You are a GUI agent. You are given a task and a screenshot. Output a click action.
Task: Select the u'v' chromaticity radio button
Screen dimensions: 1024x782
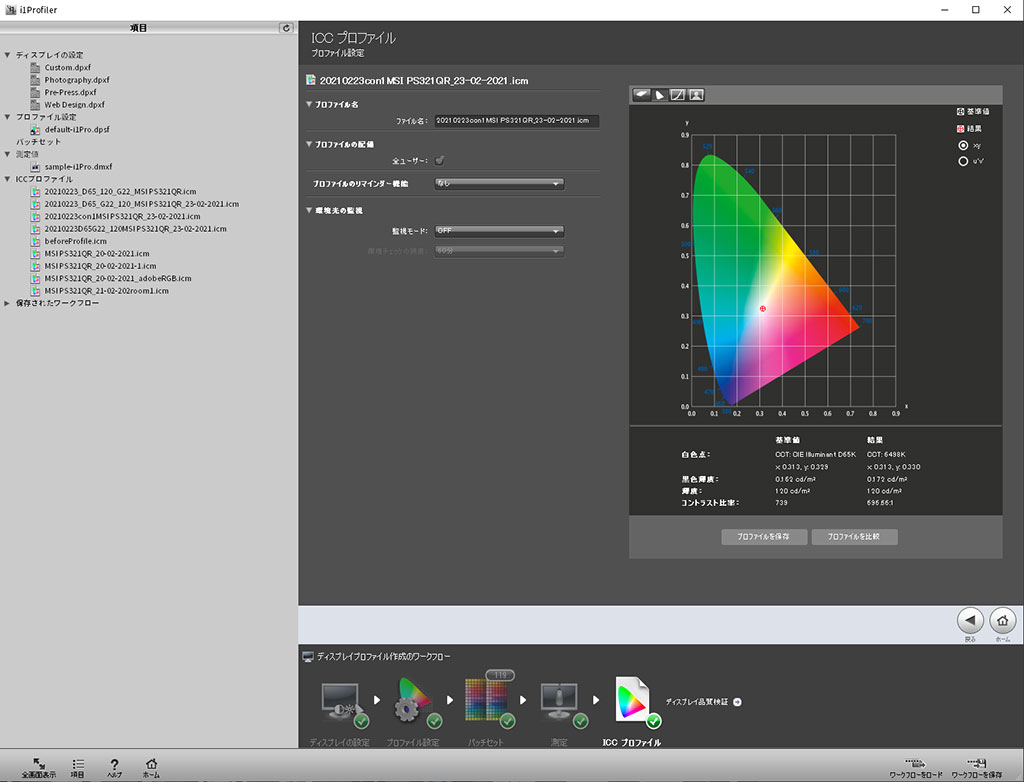click(x=963, y=160)
